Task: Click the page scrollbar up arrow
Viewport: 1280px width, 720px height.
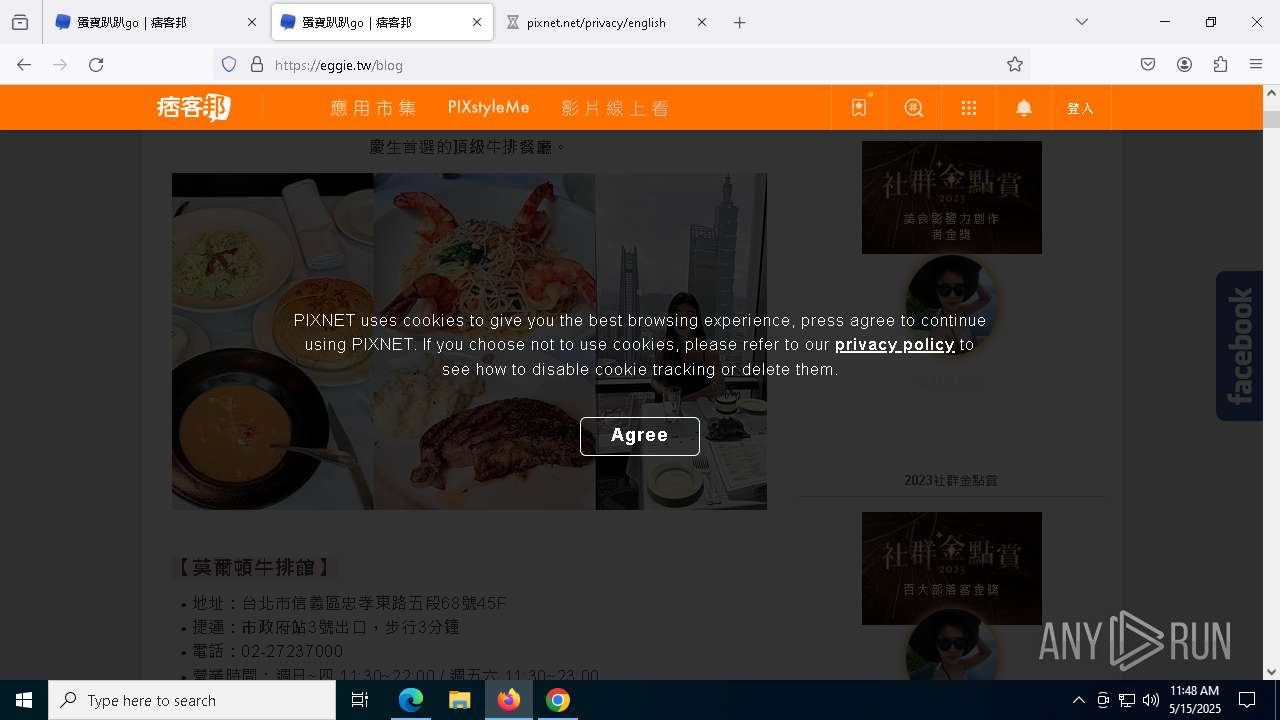Action: (x=1271, y=93)
